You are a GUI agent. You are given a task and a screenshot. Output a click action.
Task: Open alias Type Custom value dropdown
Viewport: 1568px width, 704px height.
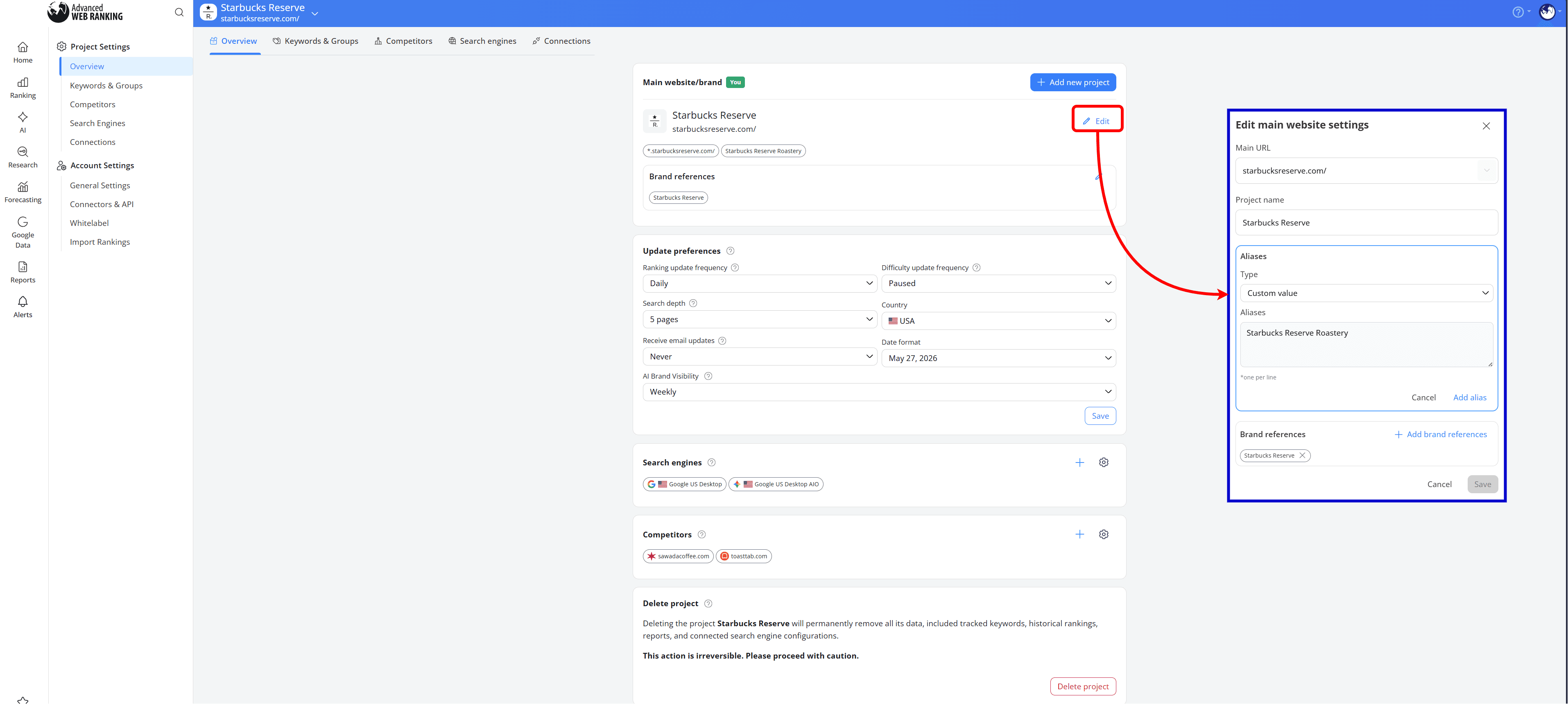coord(1367,293)
